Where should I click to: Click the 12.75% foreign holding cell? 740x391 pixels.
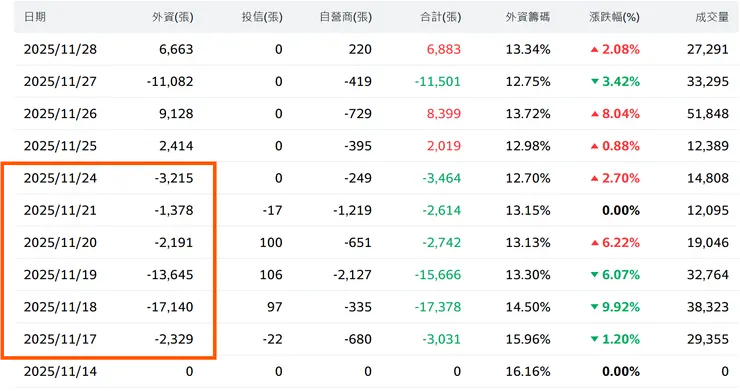pos(528,81)
